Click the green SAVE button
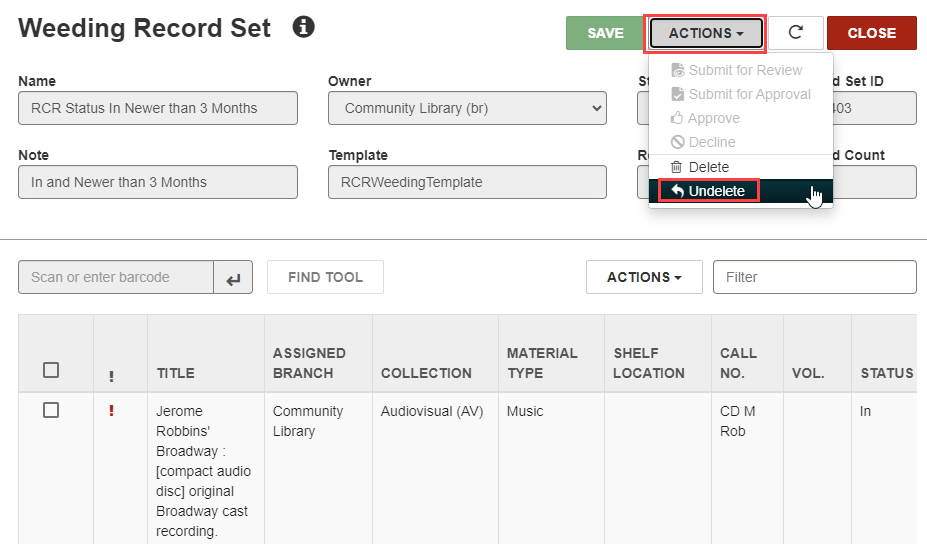927x544 pixels. (605, 33)
